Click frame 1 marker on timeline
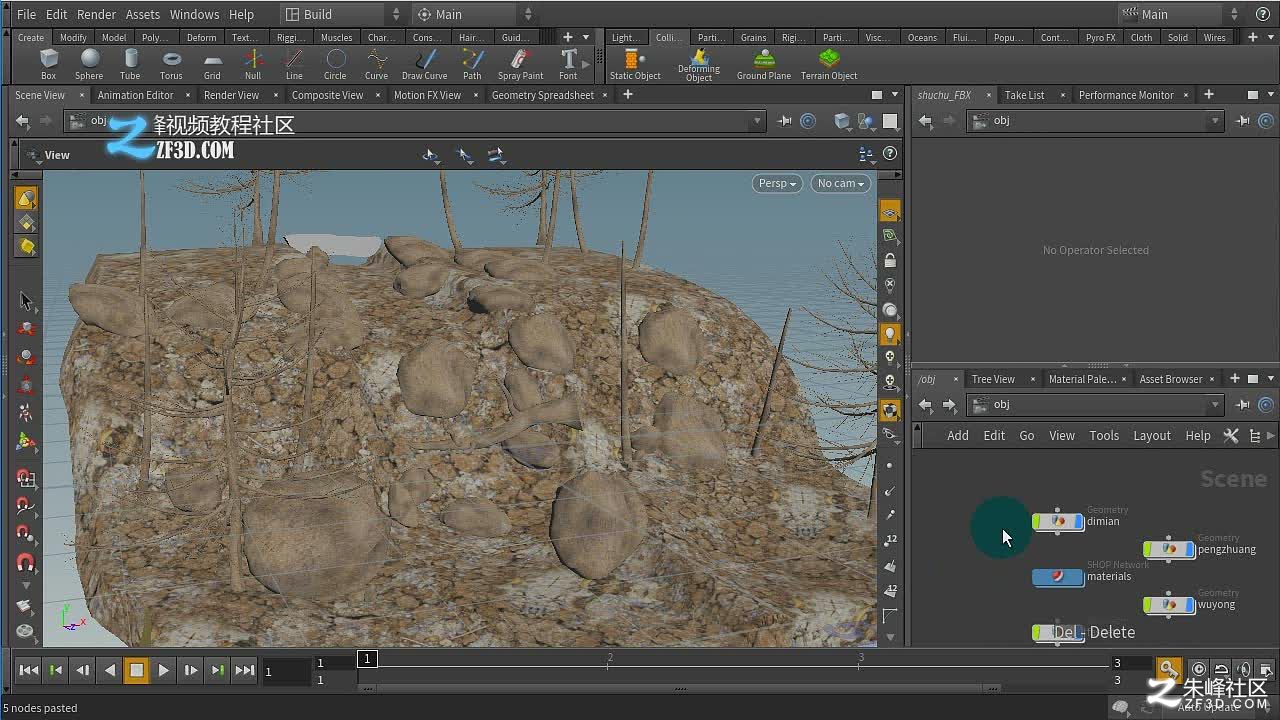The image size is (1280, 720). point(367,658)
